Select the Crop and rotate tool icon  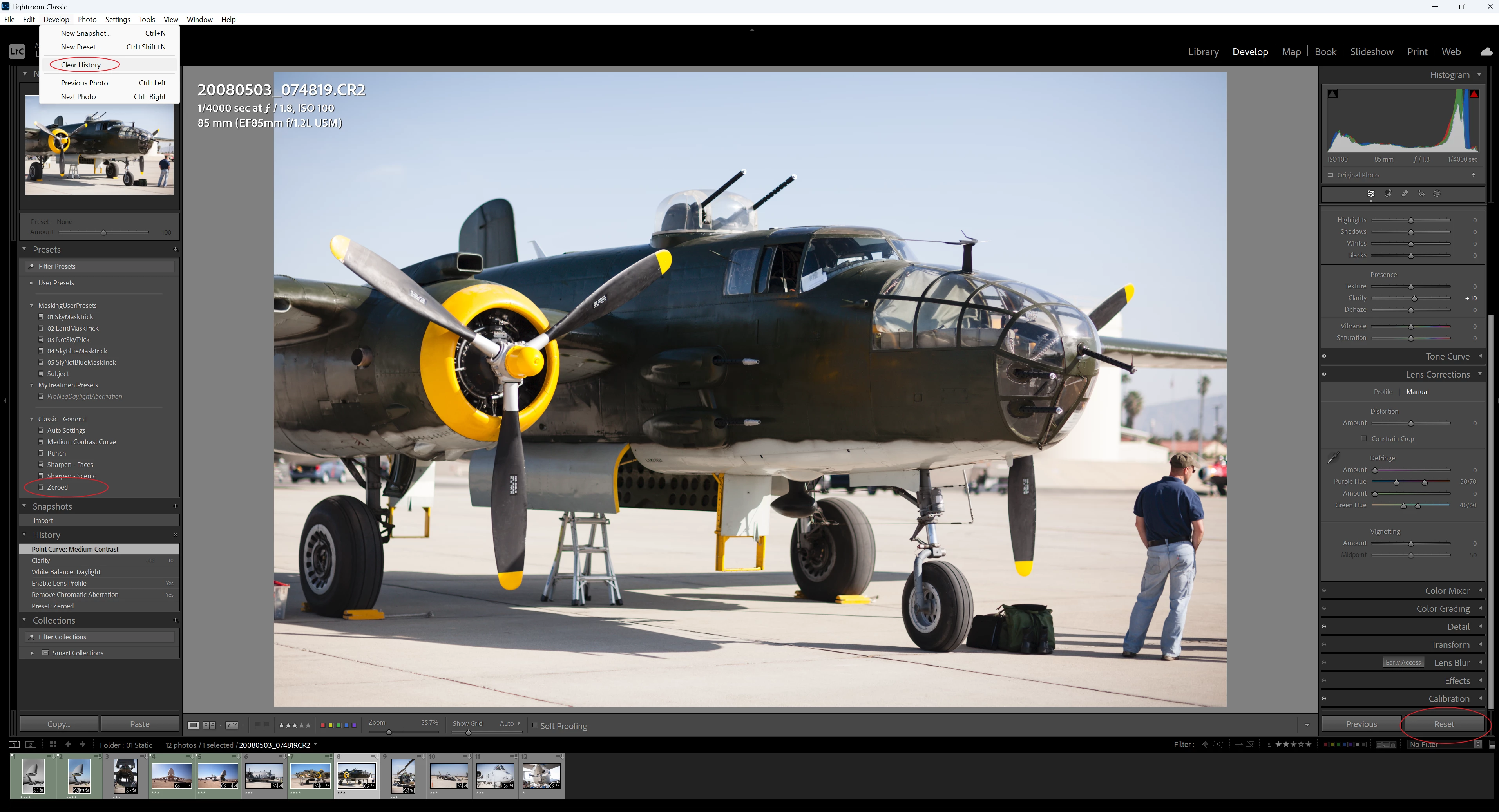click(x=1388, y=194)
